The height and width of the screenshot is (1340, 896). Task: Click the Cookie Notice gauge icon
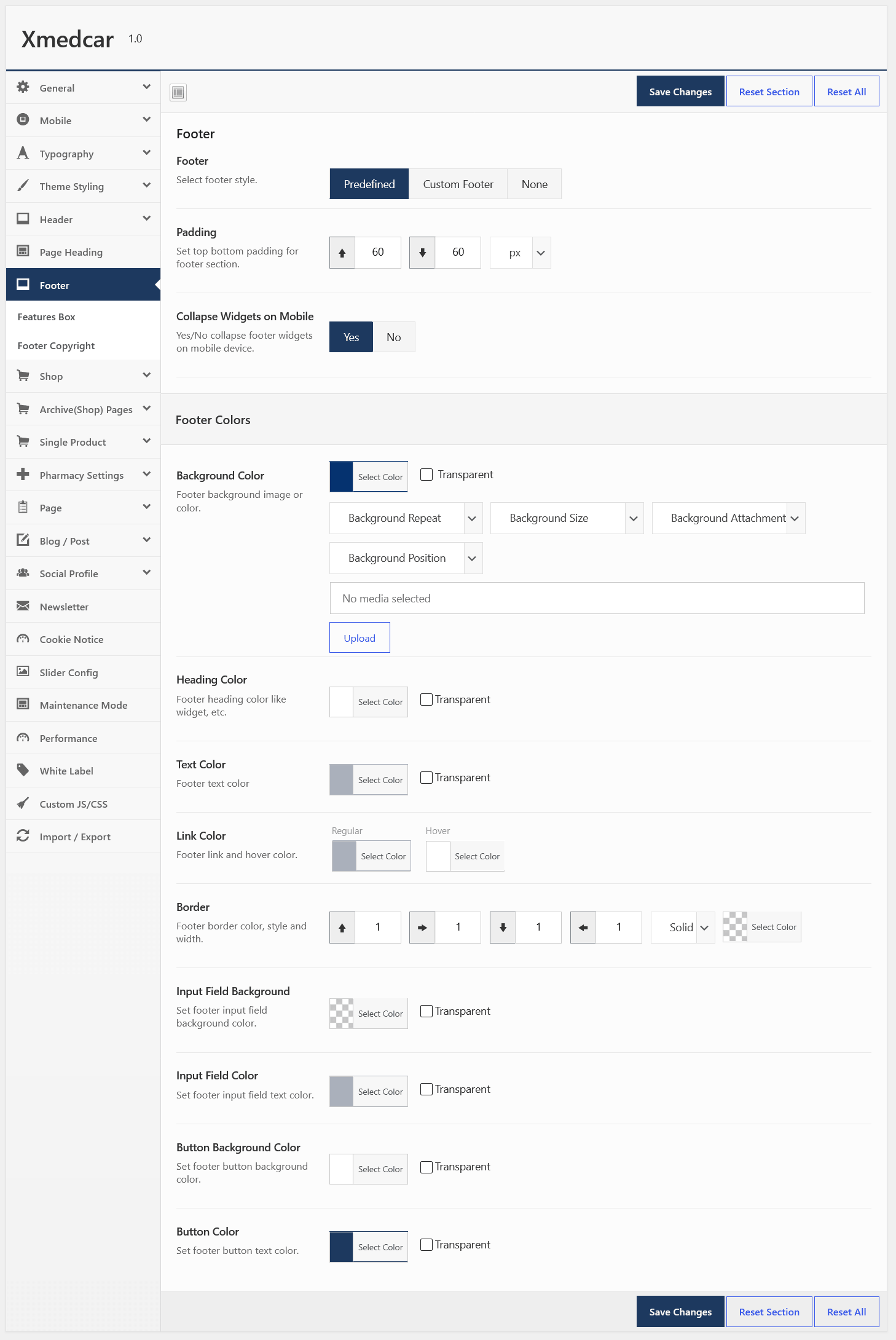pos(23,639)
